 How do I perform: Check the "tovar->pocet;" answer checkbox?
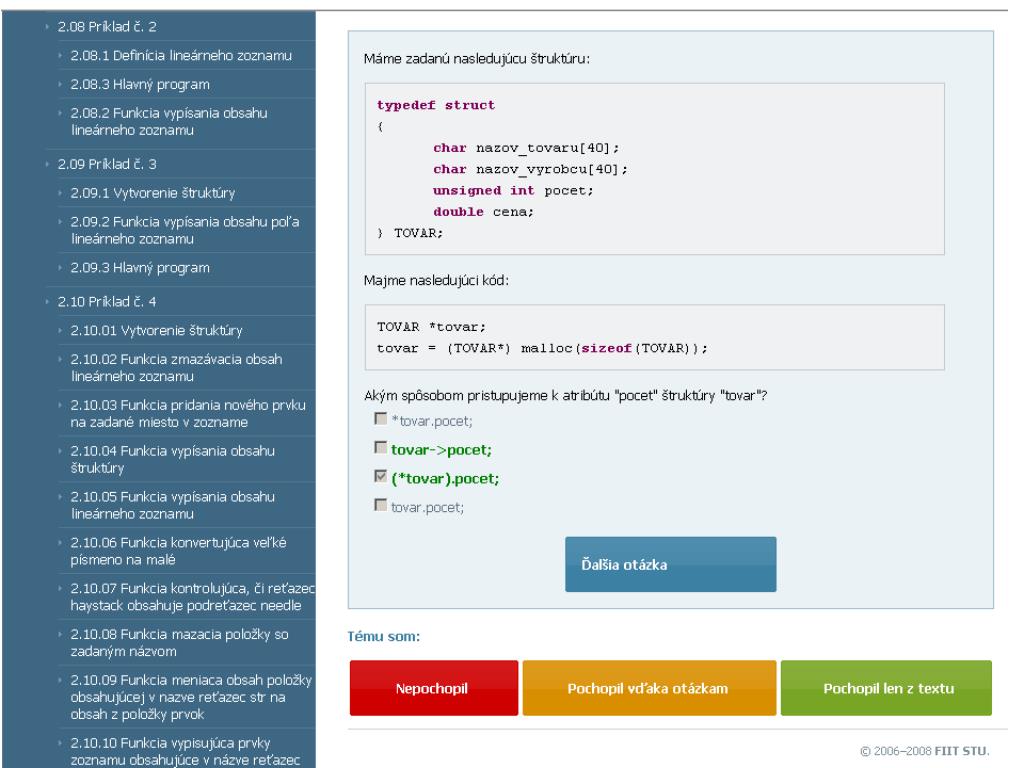point(381,447)
